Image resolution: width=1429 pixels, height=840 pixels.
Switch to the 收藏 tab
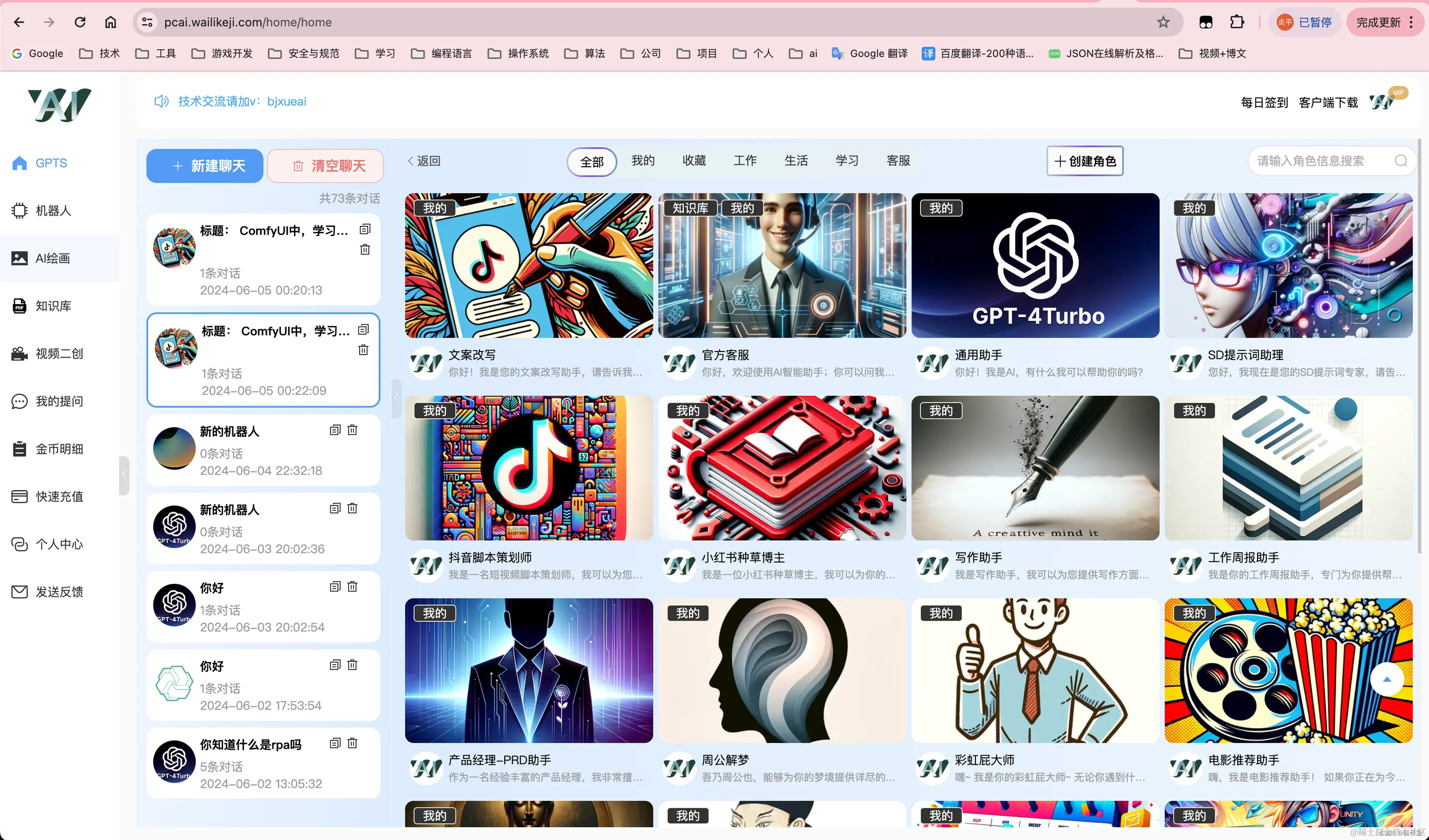point(694,161)
